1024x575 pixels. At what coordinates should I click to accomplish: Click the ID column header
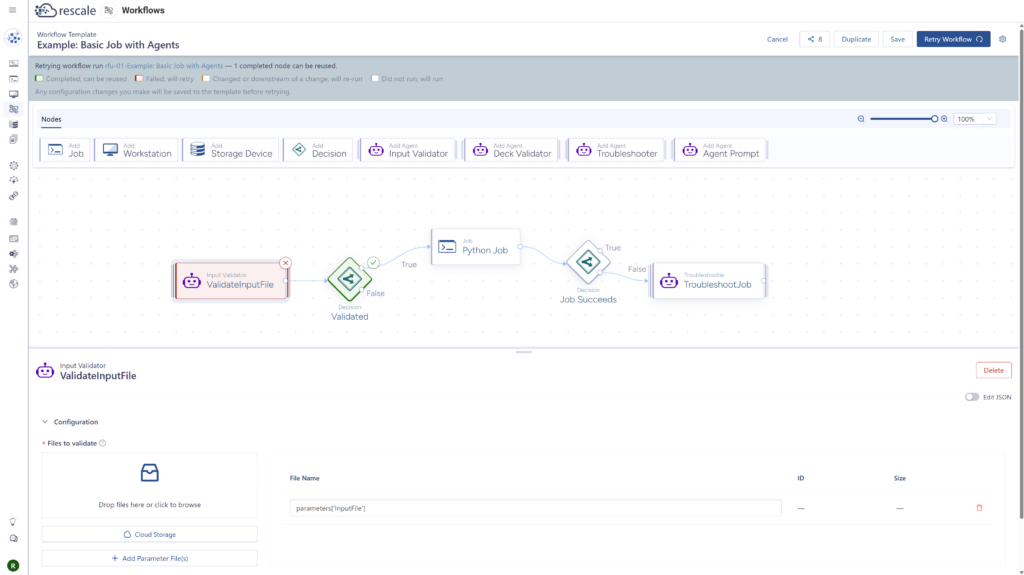801,478
